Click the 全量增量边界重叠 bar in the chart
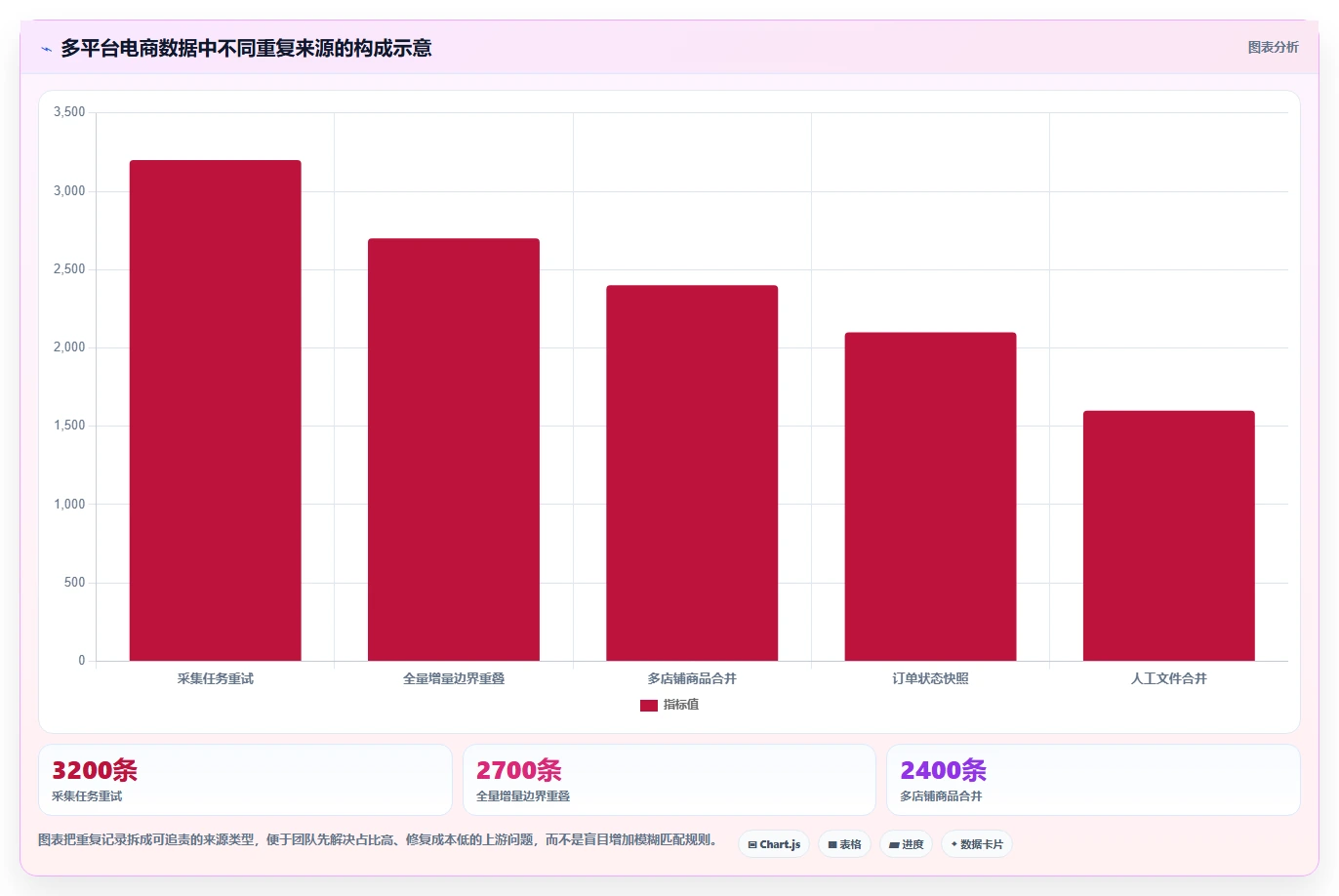 pos(454,450)
